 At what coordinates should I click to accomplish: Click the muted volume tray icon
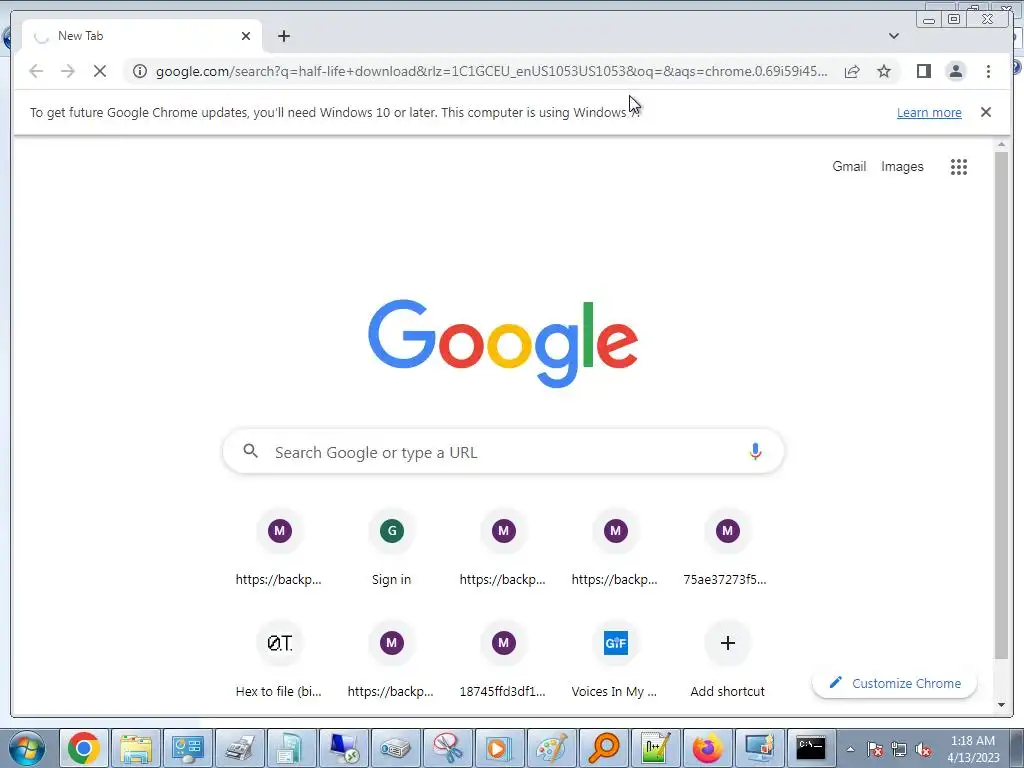point(923,749)
